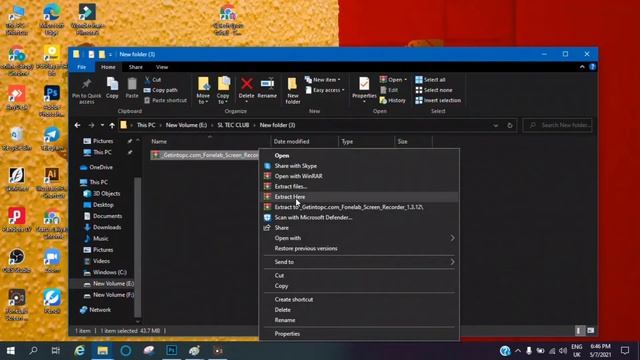Choose Create shortcut menu entry
Viewport: 640px width, 360px height.
click(x=359, y=300)
